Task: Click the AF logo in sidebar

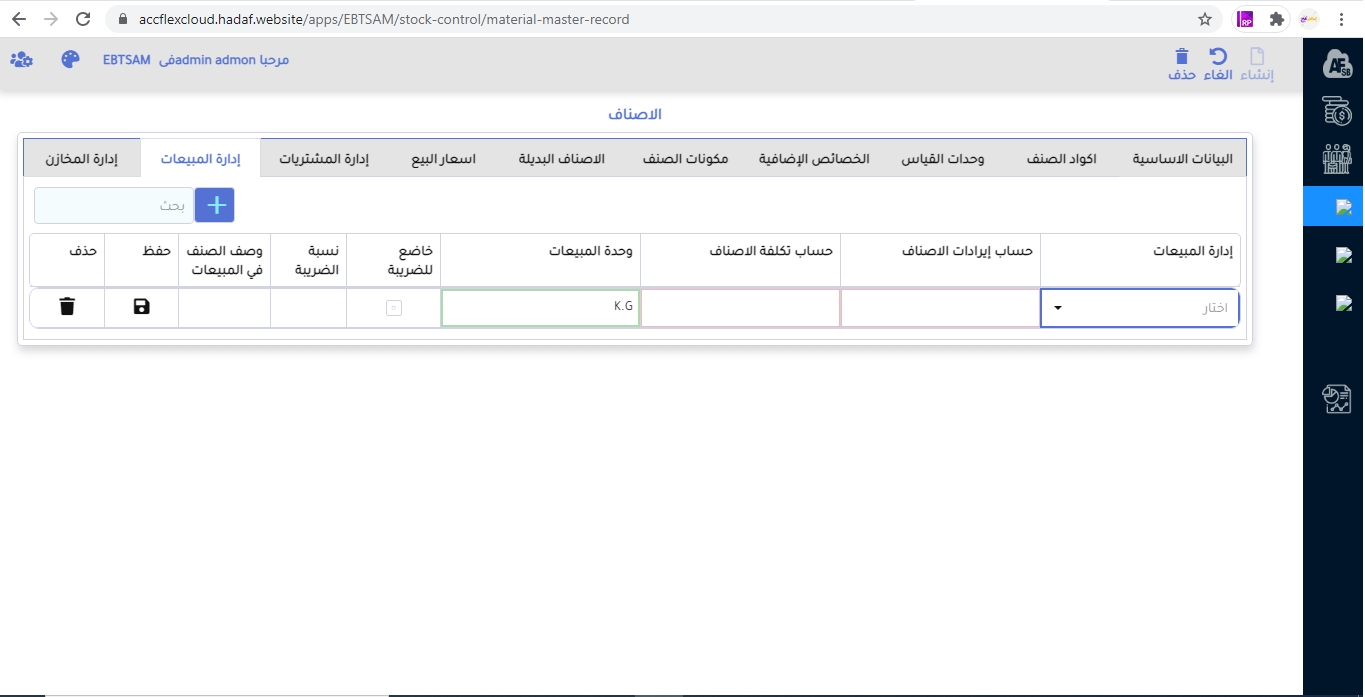Action: (1336, 64)
